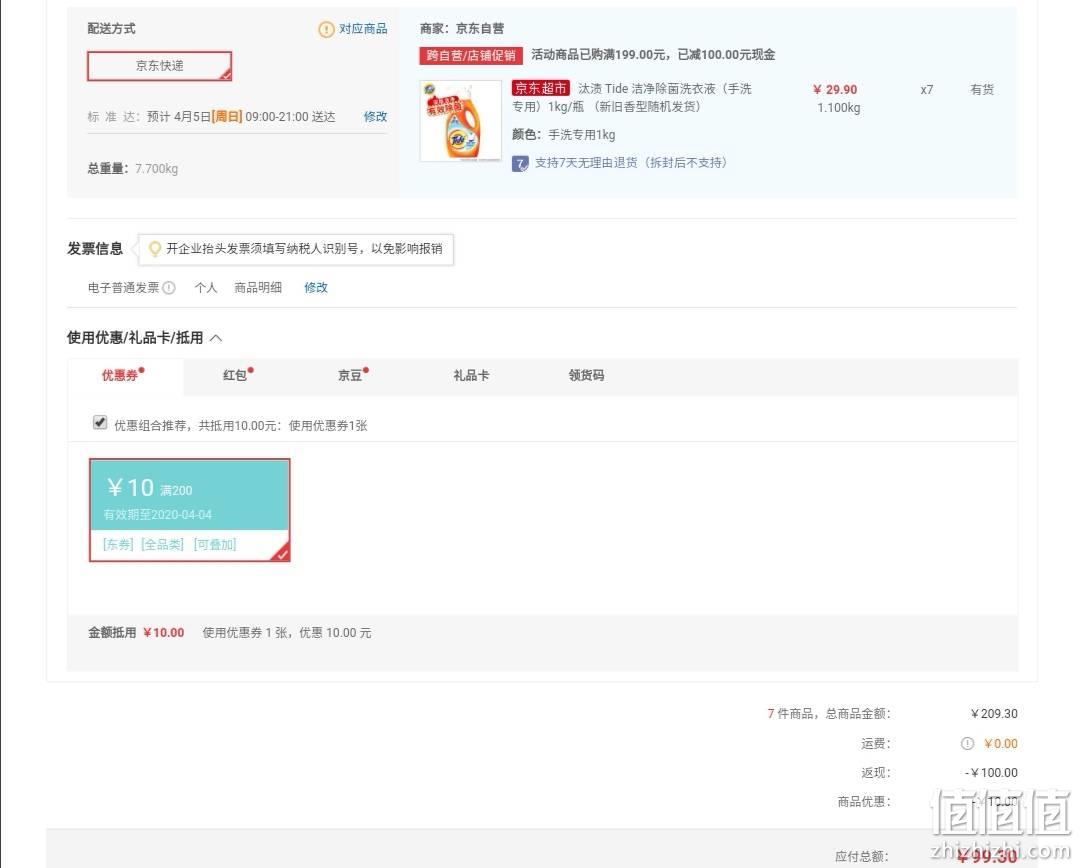Click the lightbulb icon in invoice tip
The height and width of the screenshot is (868, 1080).
click(155, 249)
